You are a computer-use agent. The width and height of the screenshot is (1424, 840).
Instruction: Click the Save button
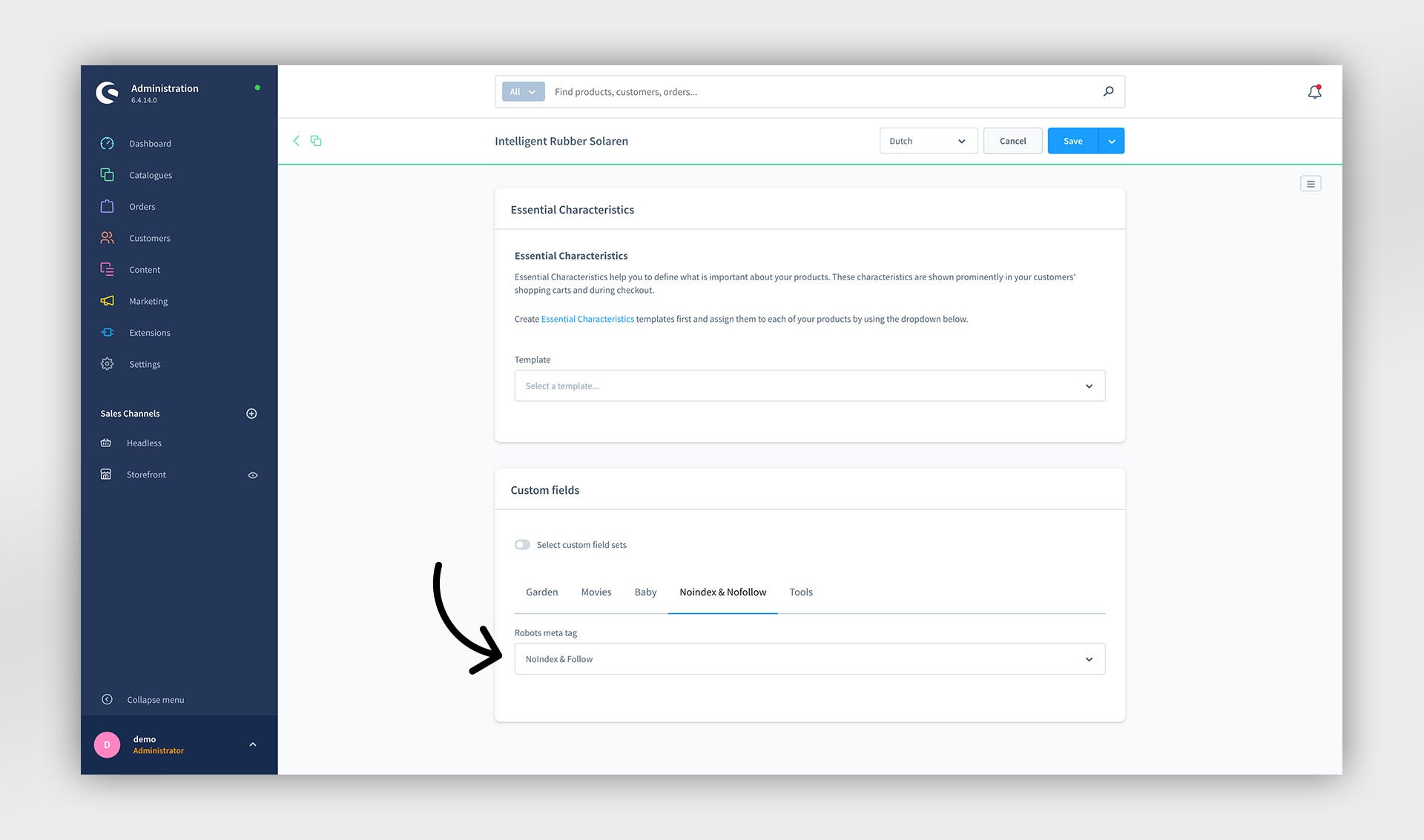pos(1072,140)
